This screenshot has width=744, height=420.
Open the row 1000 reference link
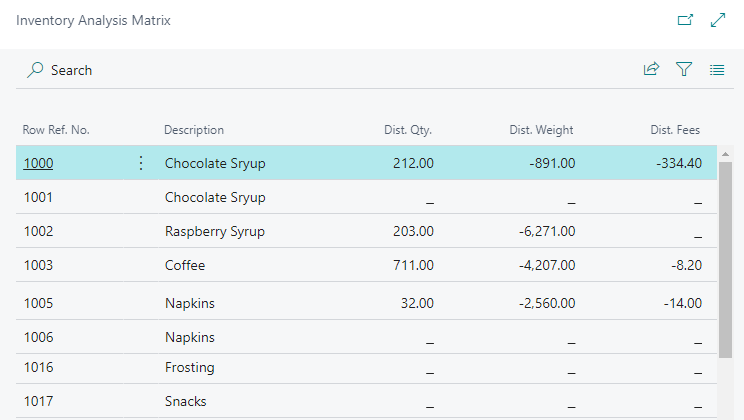(38, 163)
